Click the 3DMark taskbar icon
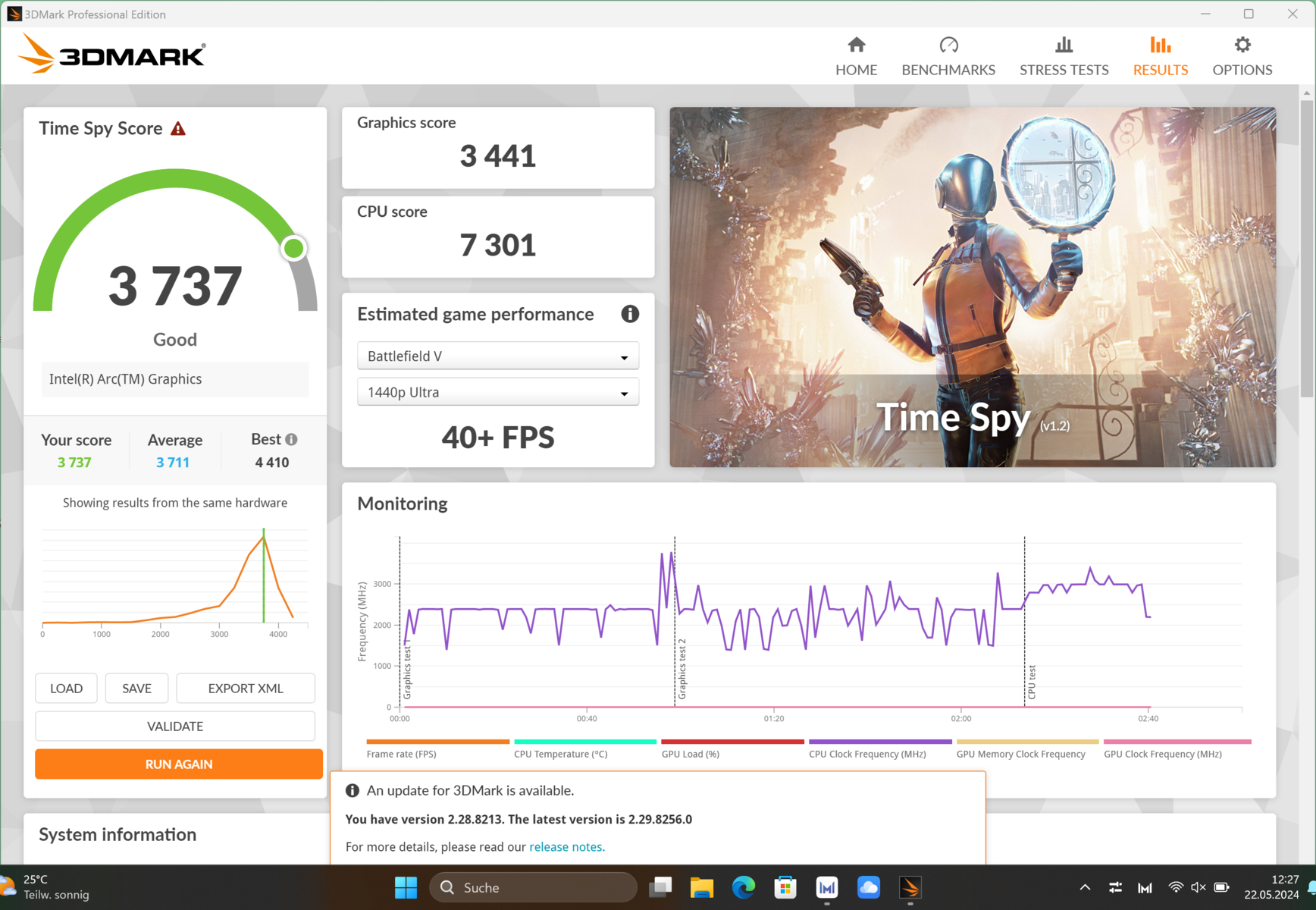Screen dimensions: 1316x910 910,887
